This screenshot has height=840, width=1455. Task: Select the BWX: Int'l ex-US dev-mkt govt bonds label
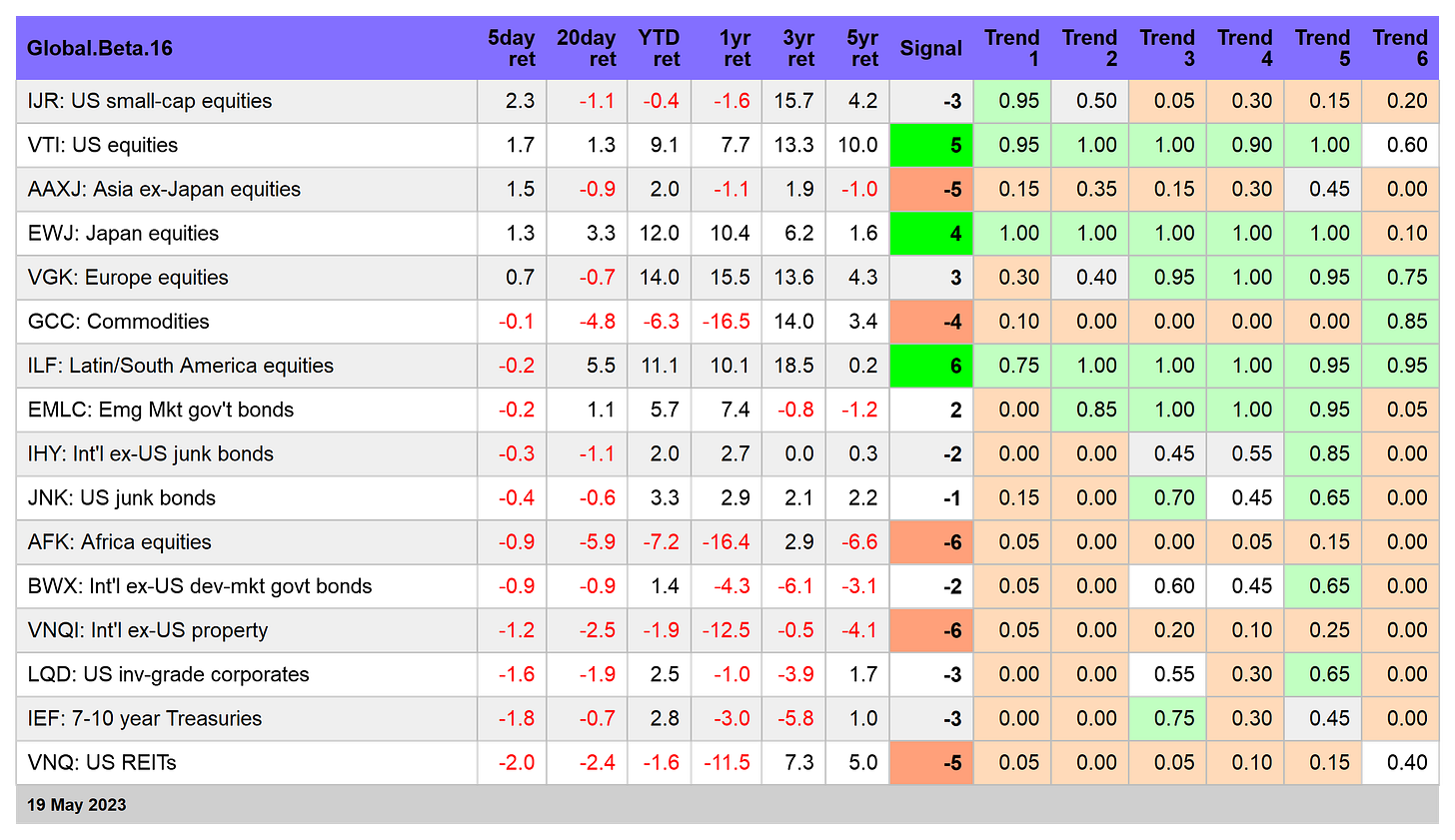tap(200, 585)
